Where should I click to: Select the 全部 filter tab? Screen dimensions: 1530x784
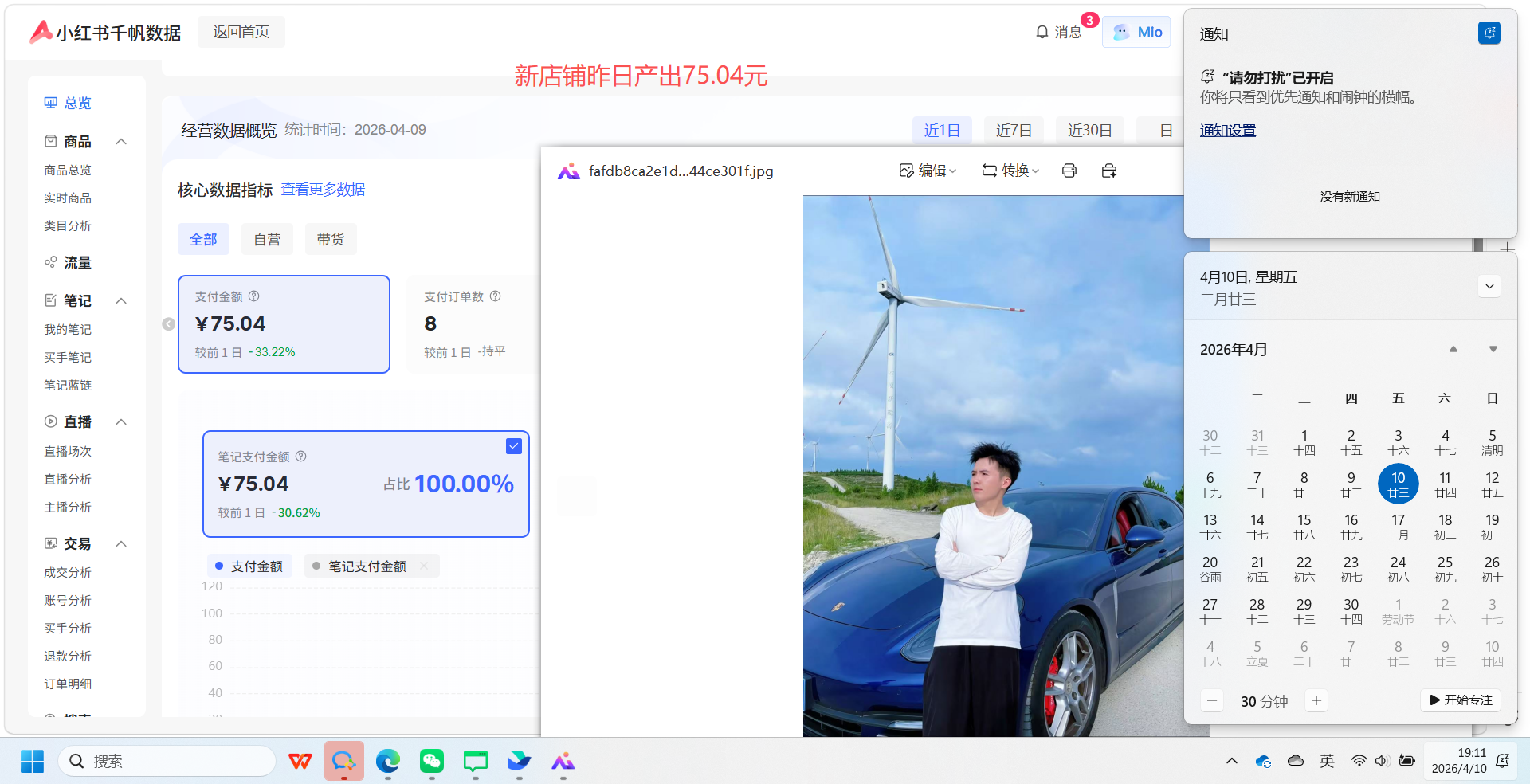click(x=203, y=239)
